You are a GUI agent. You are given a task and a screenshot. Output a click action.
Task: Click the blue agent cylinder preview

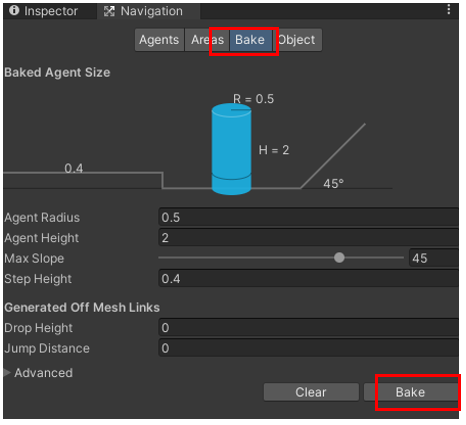tap(231, 149)
